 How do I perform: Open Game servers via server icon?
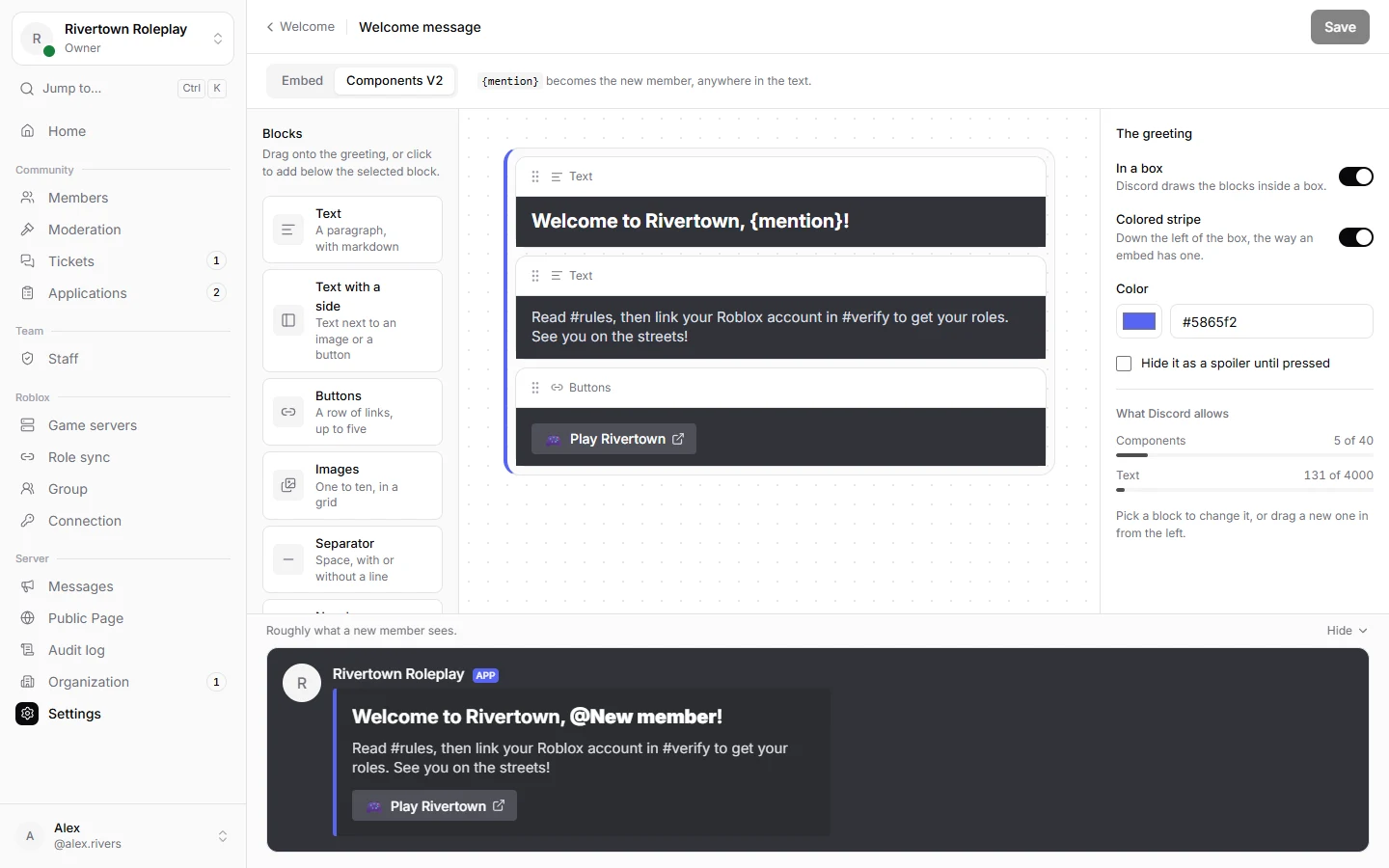pos(28,425)
